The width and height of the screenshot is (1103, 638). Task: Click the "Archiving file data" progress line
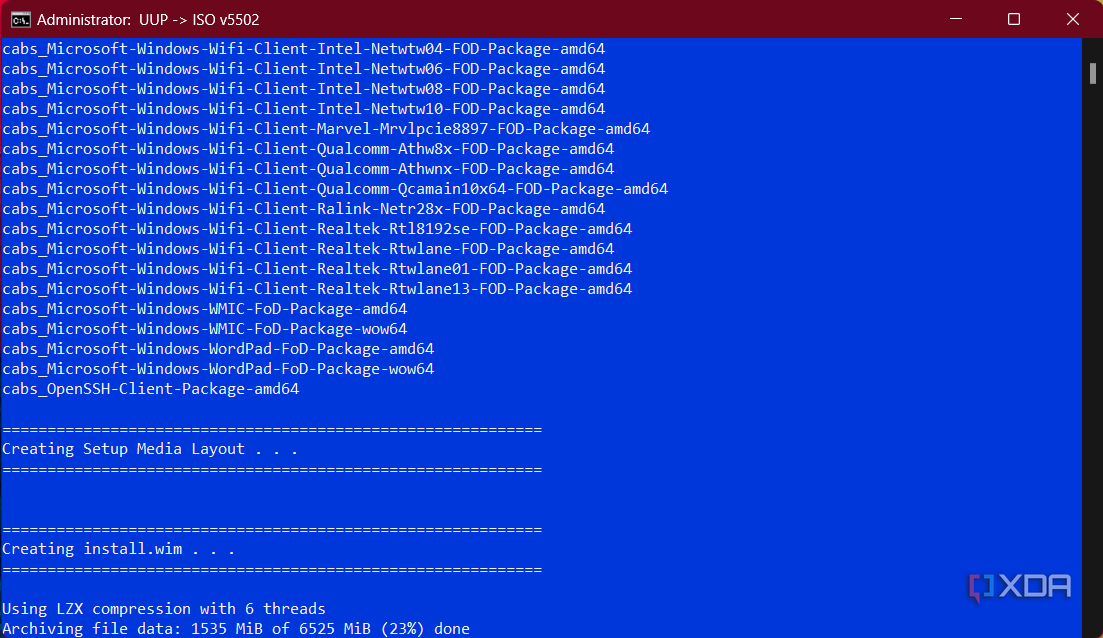(x=236, y=629)
